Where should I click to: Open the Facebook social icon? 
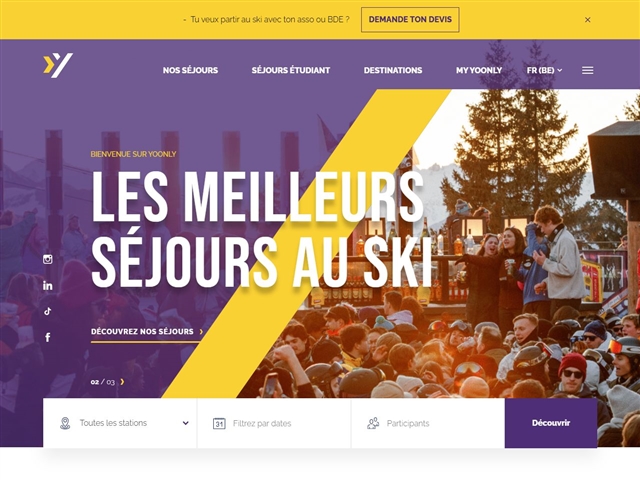pyautogui.click(x=48, y=337)
